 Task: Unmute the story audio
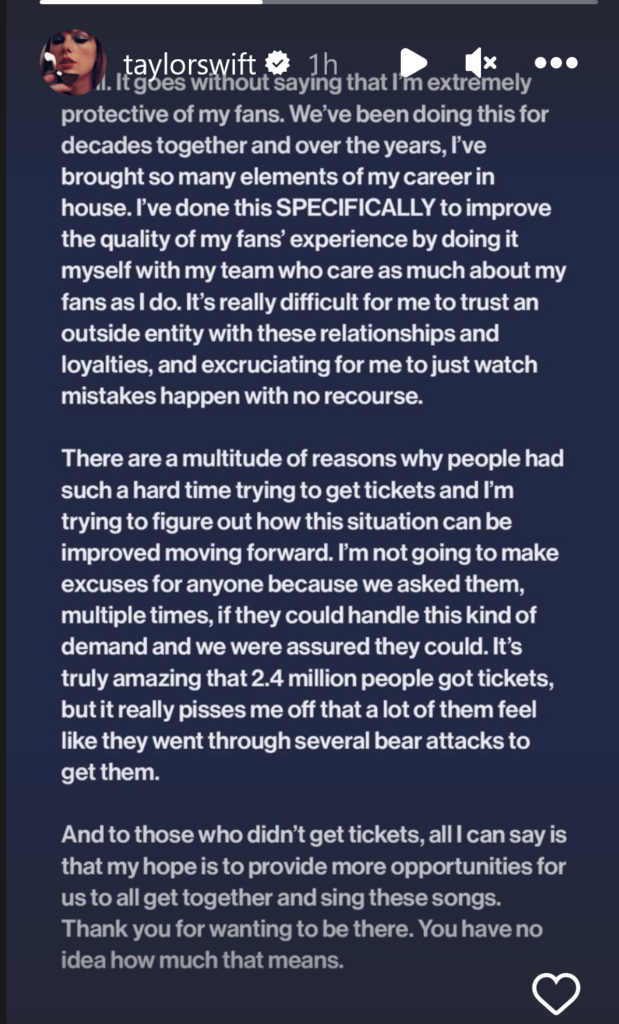click(481, 63)
